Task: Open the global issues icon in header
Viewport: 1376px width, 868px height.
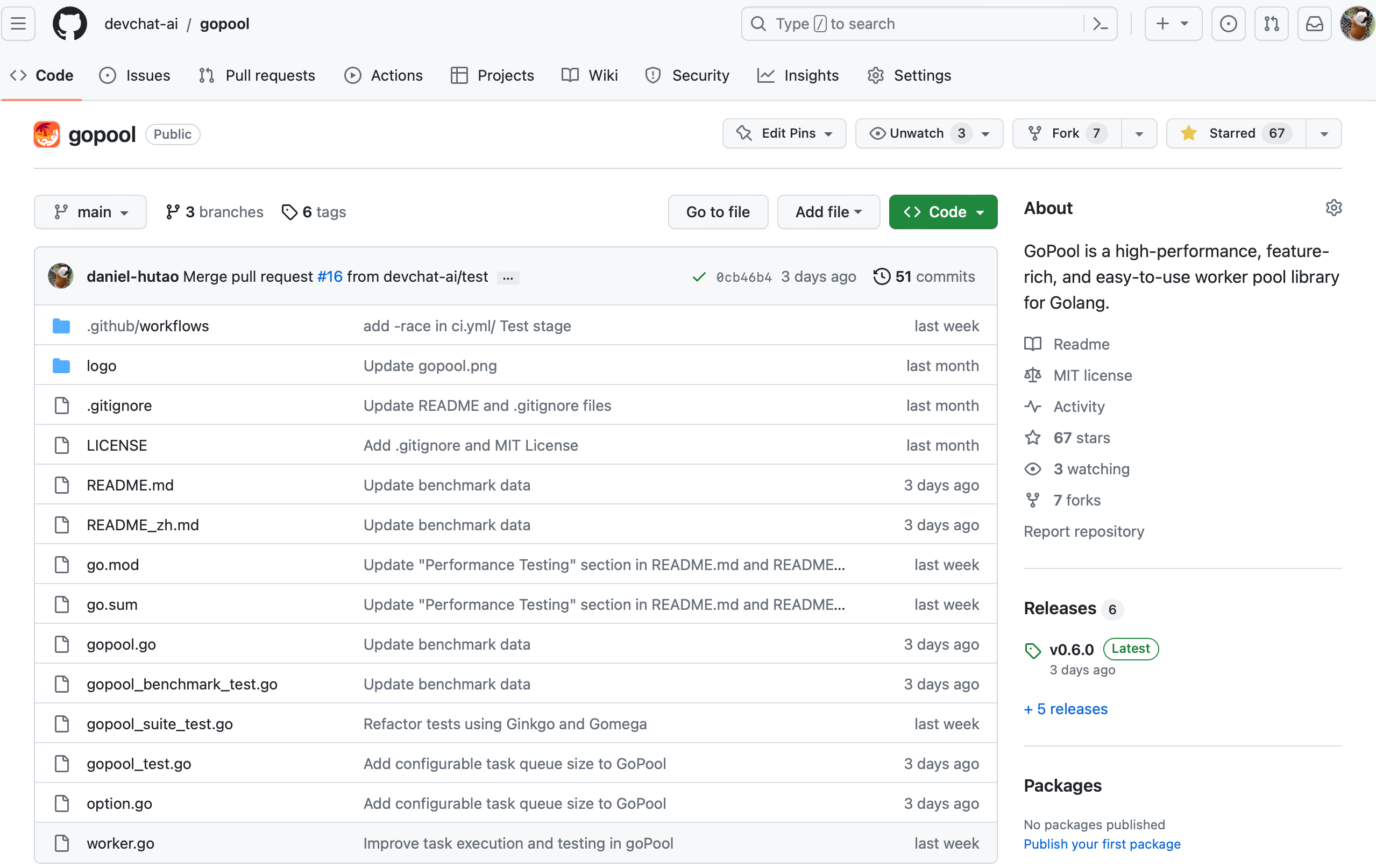Action: pyautogui.click(x=1228, y=24)
